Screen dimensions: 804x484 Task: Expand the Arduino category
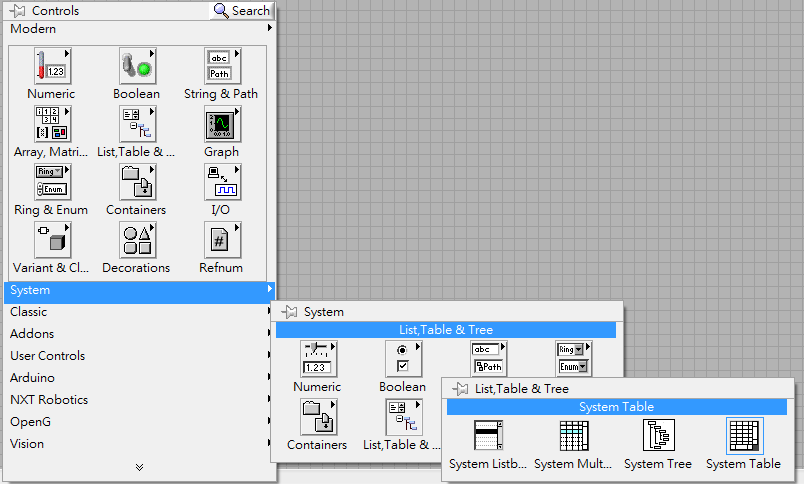click(139, 378)
